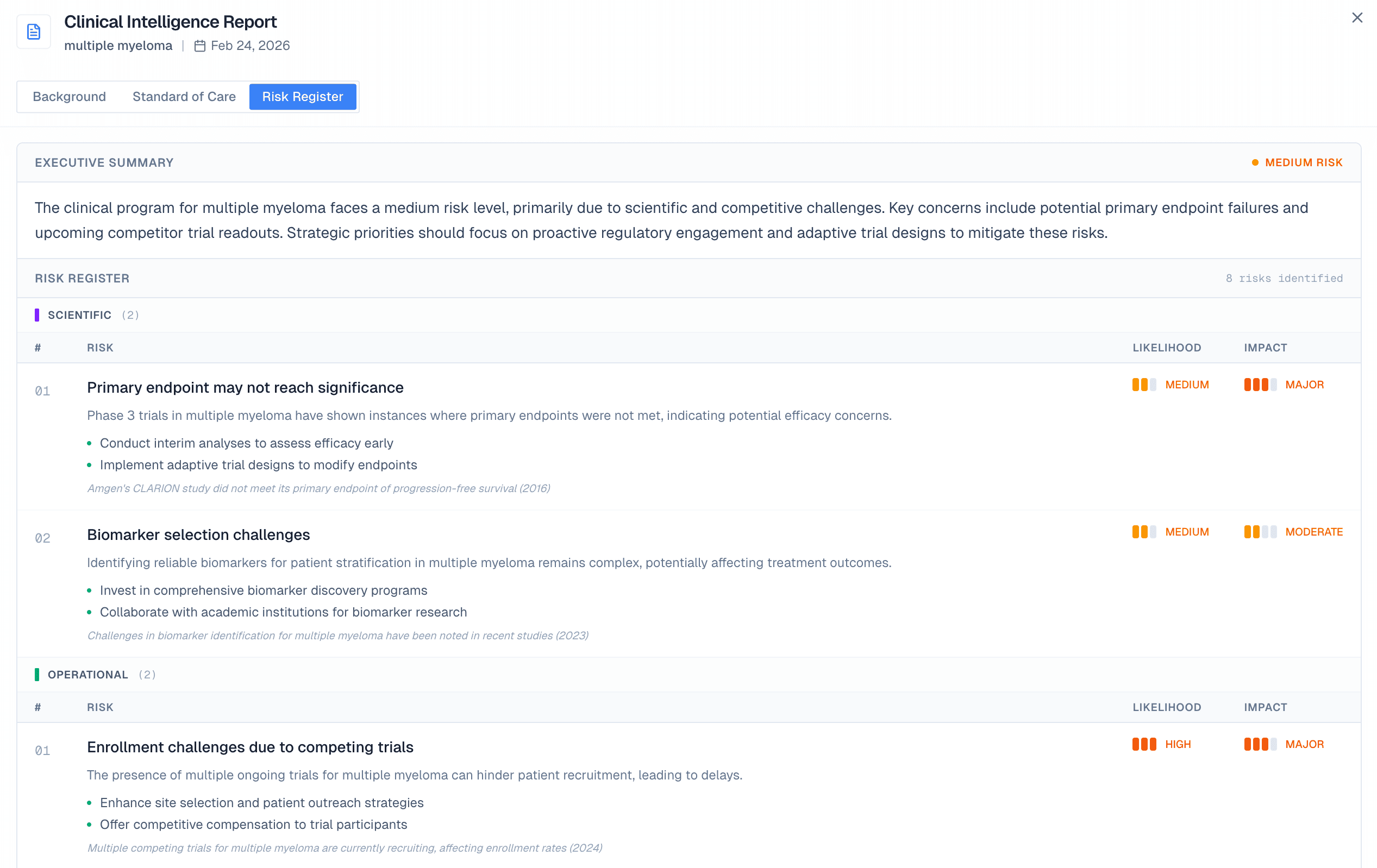Screen dimensions: 1377x868
Task: Click the Executive Summary section header
Action: pos(104,162)
